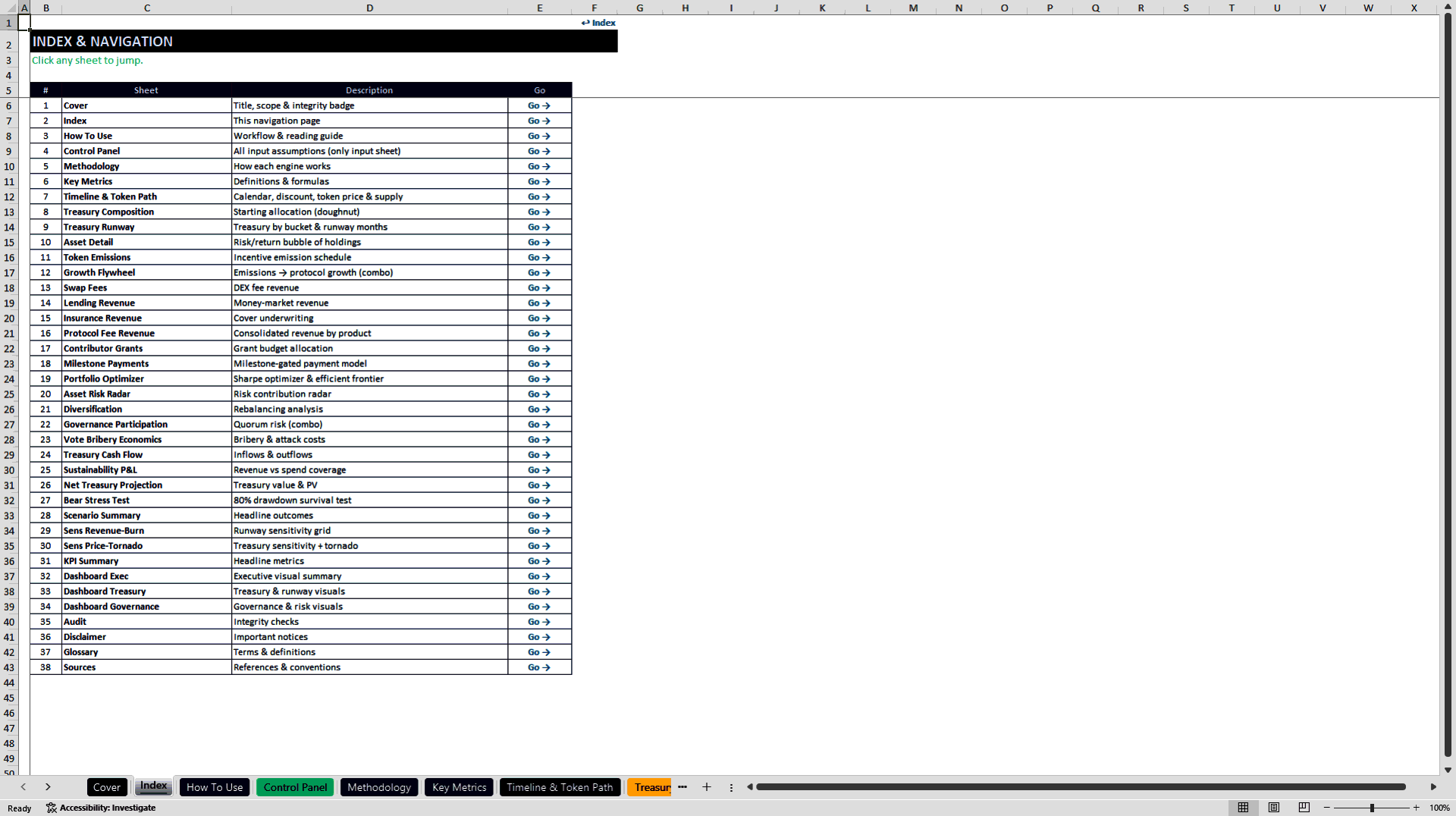Select the Milestone Payments cell
The width and height of the screenshot is (1456, 816).
coord(146,363)
